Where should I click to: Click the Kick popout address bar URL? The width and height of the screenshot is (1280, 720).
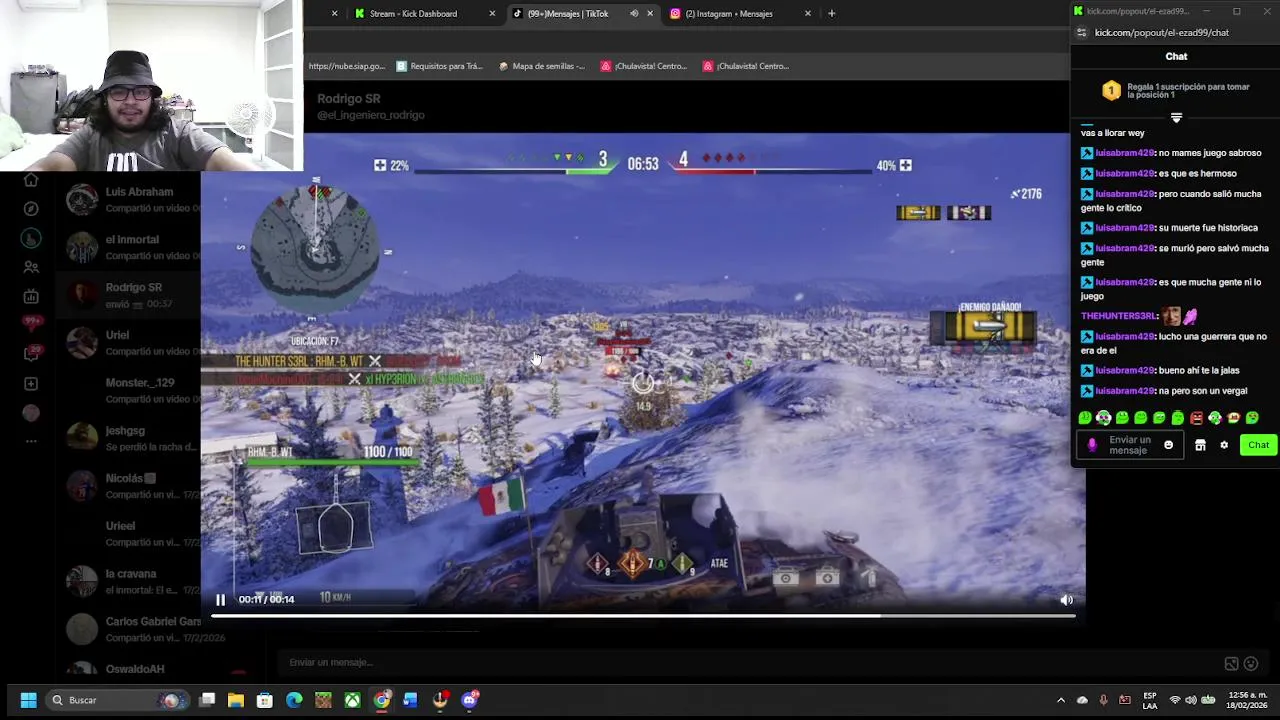pos(1162,33)
